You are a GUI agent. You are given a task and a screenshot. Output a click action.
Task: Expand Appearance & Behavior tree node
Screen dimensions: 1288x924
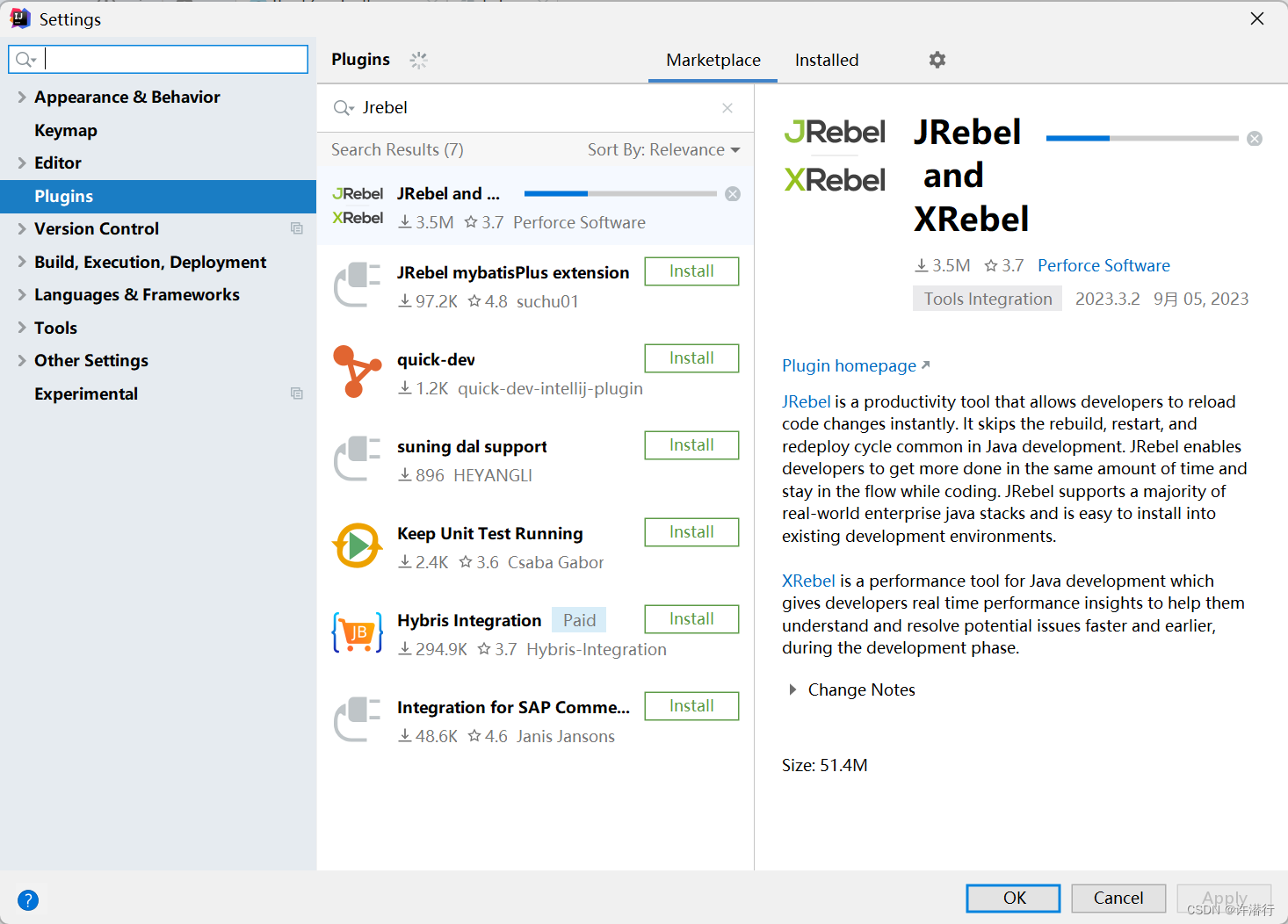[x=22, y=97]
